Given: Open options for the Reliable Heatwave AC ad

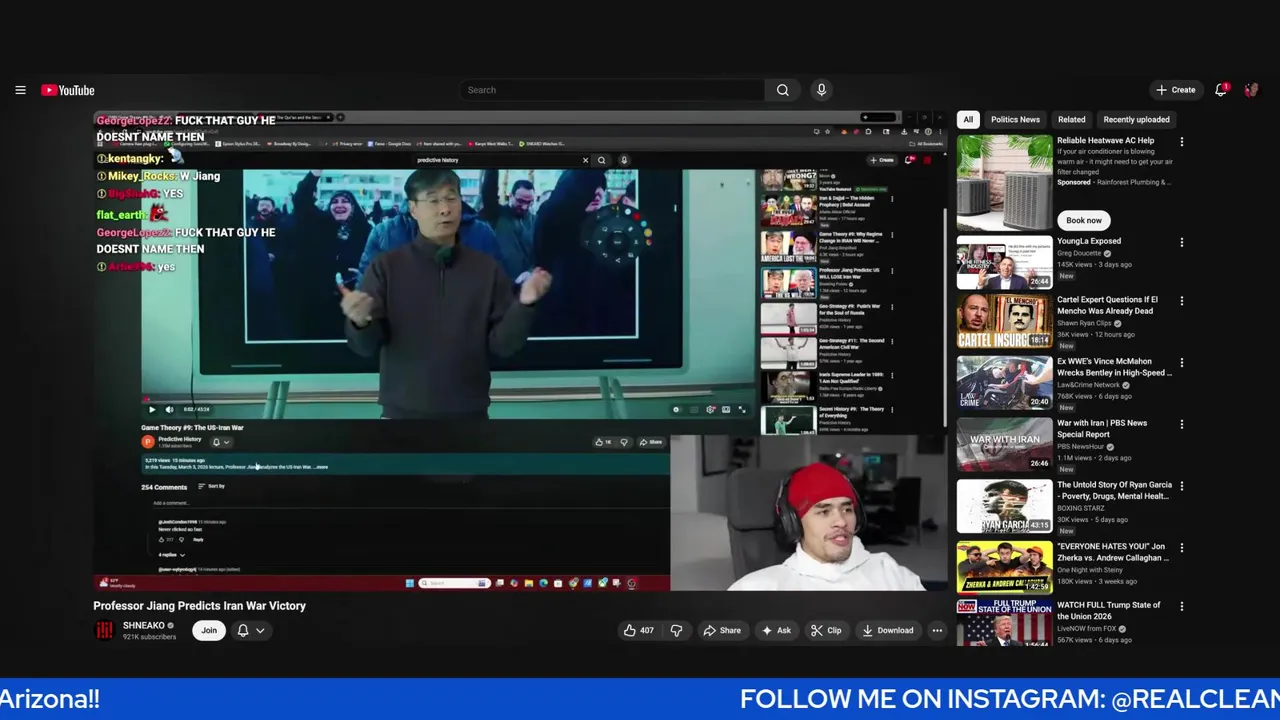Looking at the screenshot, I should (1182, 142).
